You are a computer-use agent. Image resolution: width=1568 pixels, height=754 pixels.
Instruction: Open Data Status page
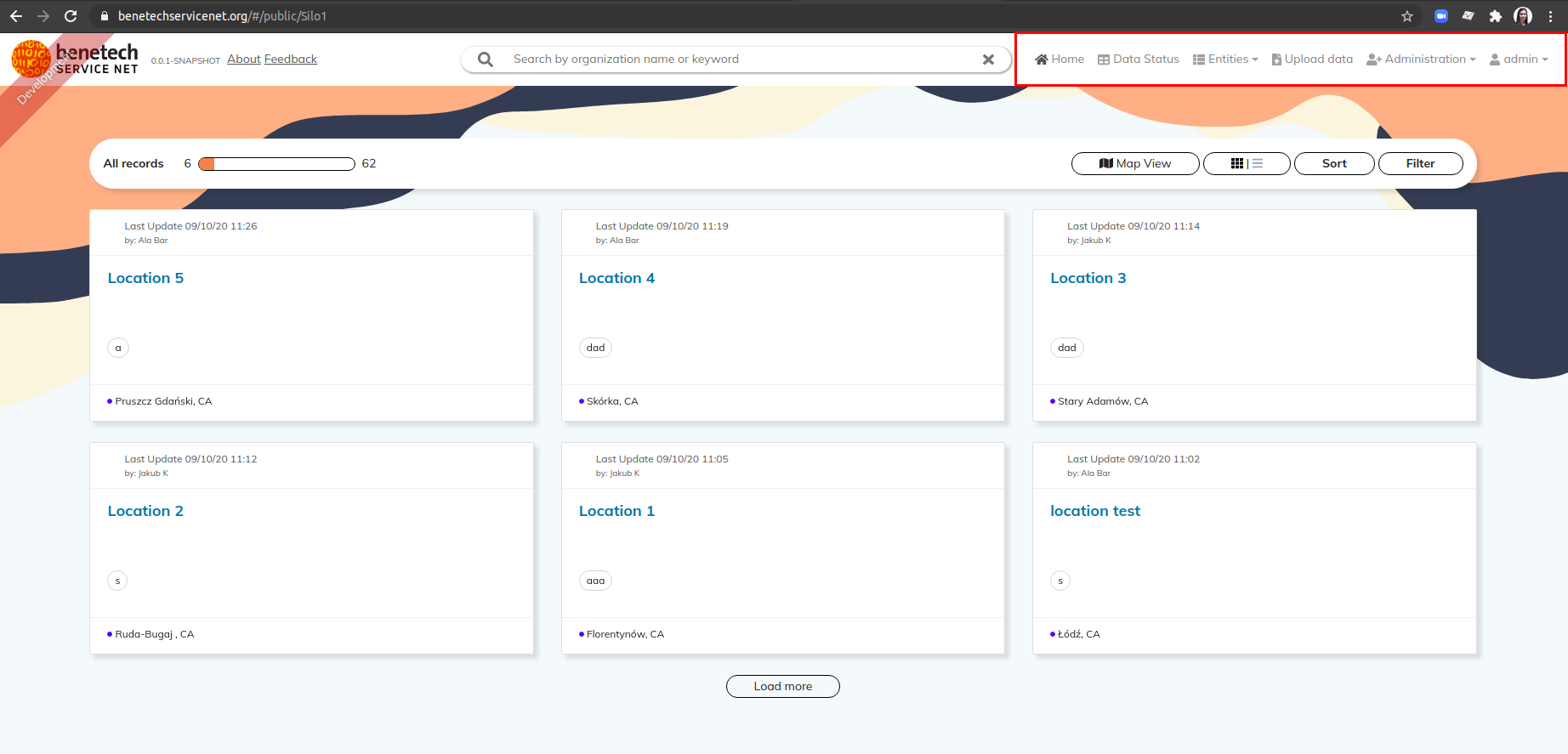coord(1139,60)
